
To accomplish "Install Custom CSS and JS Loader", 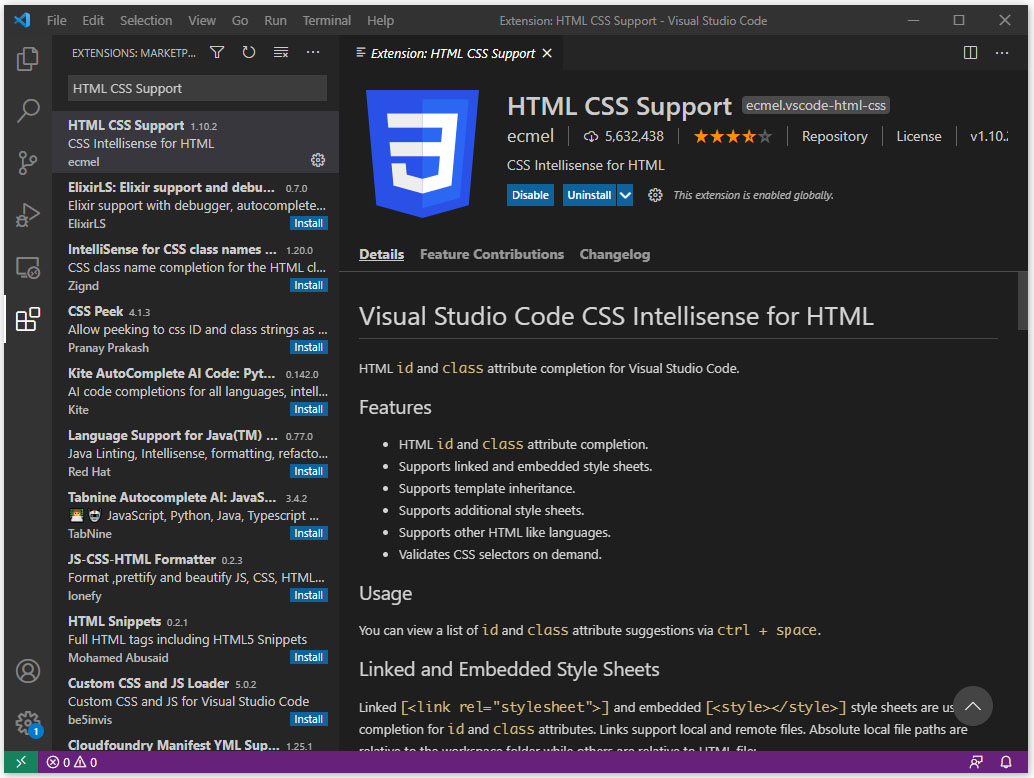I will pos(309,719).
